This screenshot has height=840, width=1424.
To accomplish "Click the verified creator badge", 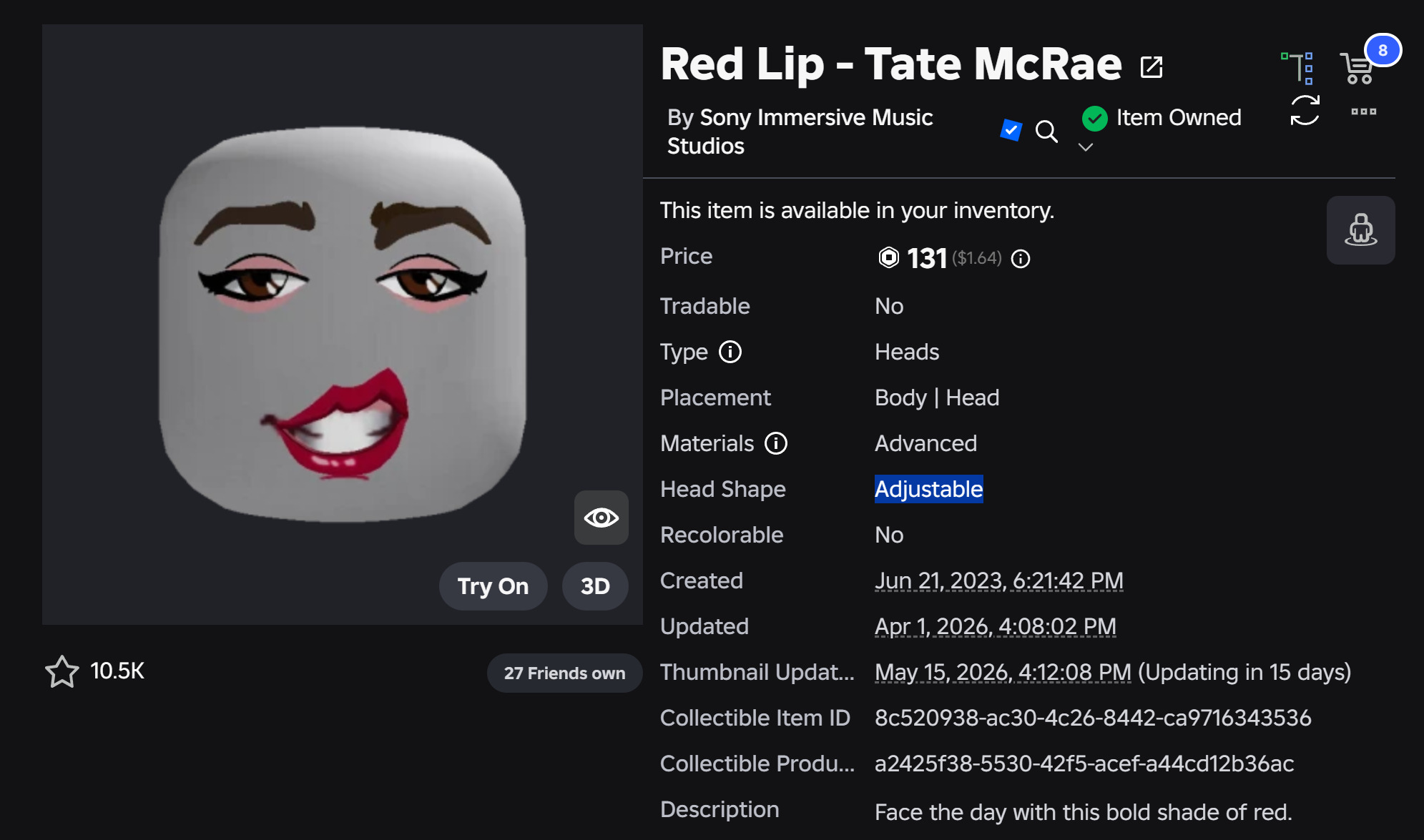I will tap(1011, 130).
